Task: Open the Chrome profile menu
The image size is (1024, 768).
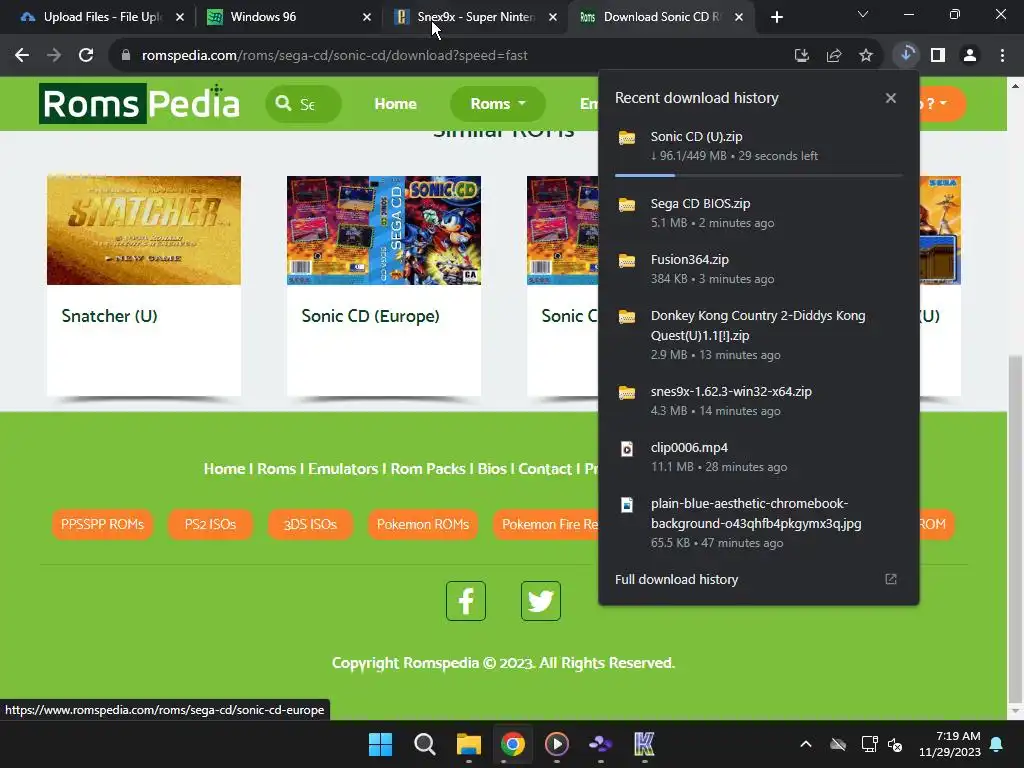Action: [970, 56]
